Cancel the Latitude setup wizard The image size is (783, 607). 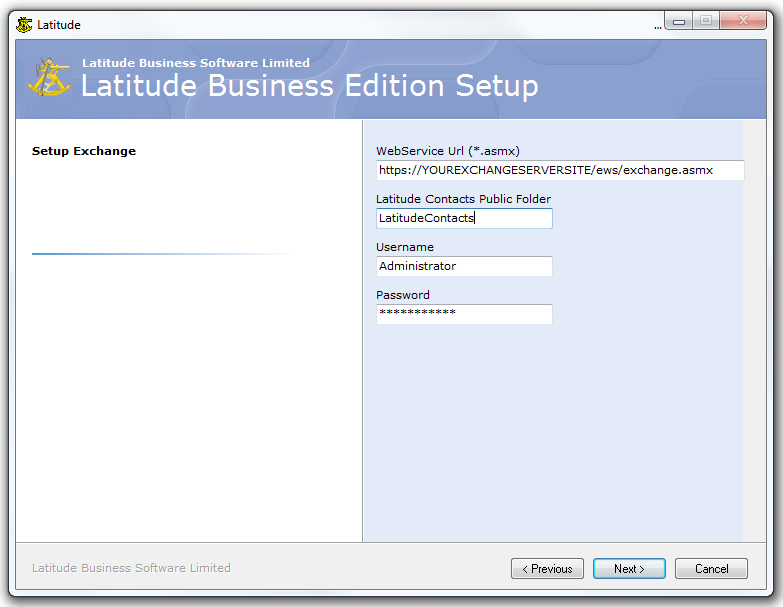click(x=711, y=569)
